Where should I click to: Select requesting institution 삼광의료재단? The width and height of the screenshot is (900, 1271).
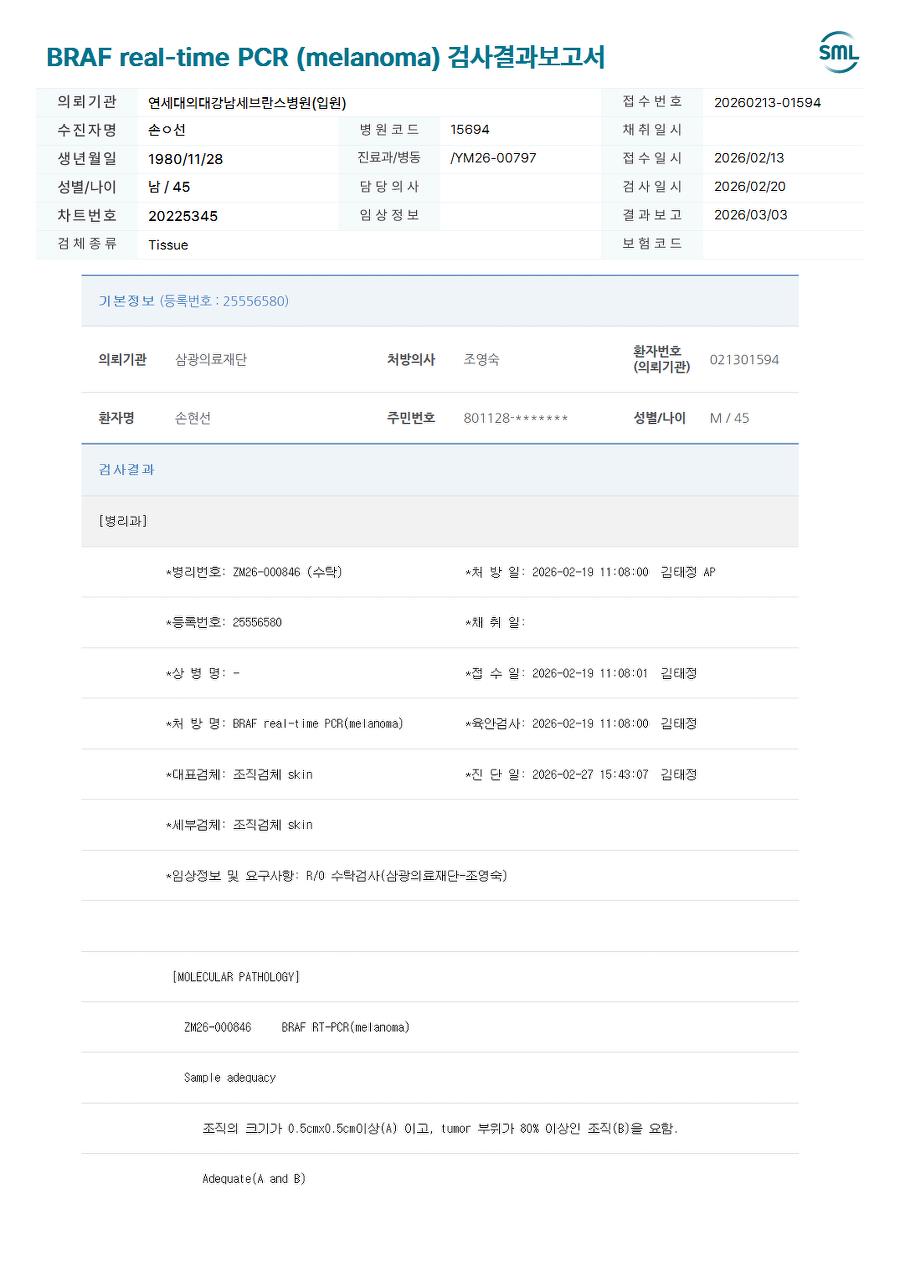click(211, 360)
